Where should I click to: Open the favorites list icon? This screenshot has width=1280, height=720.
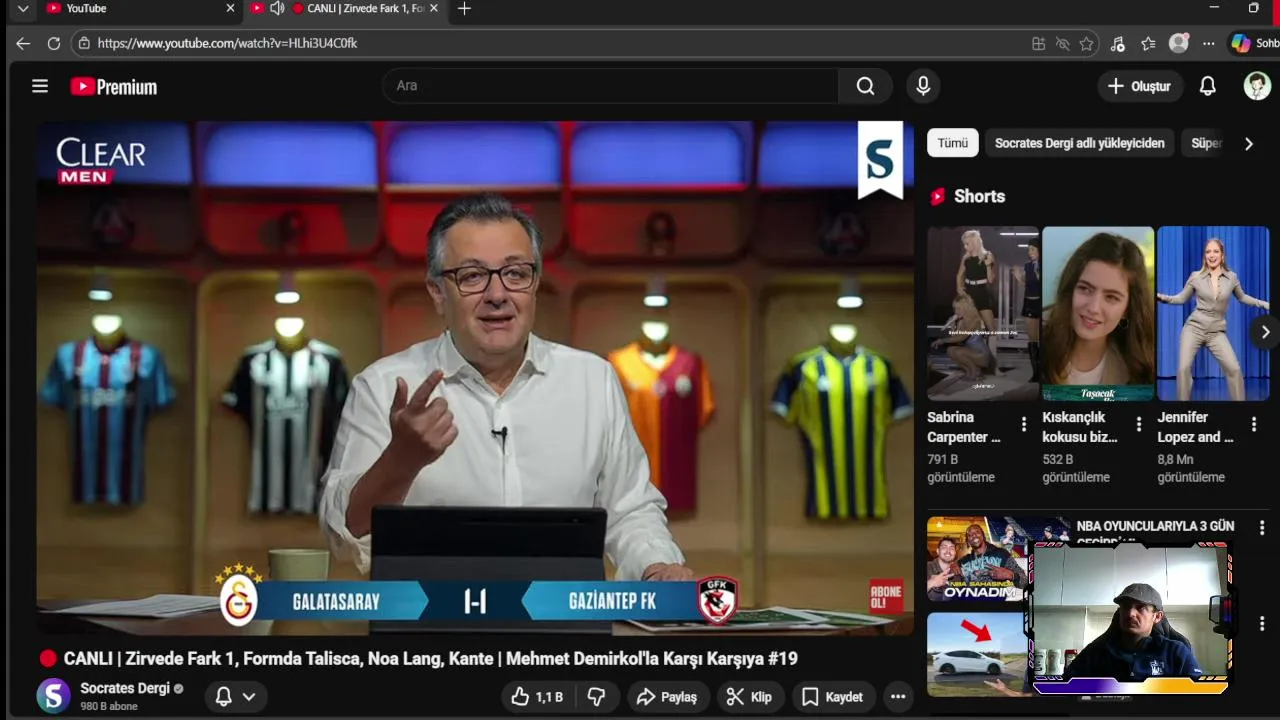click(1148, 43)
